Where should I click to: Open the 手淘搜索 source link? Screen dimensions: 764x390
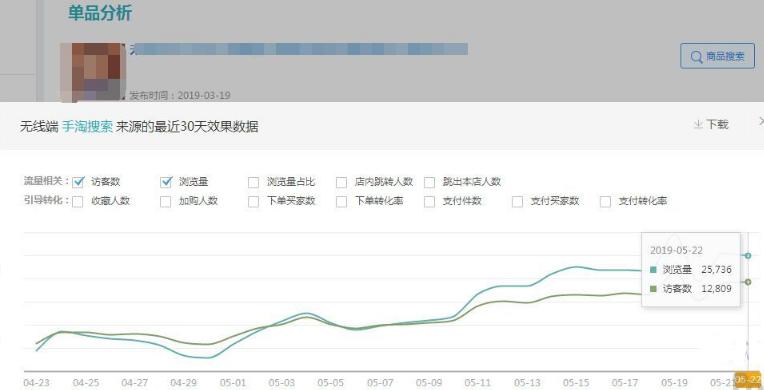click(87, 127)
